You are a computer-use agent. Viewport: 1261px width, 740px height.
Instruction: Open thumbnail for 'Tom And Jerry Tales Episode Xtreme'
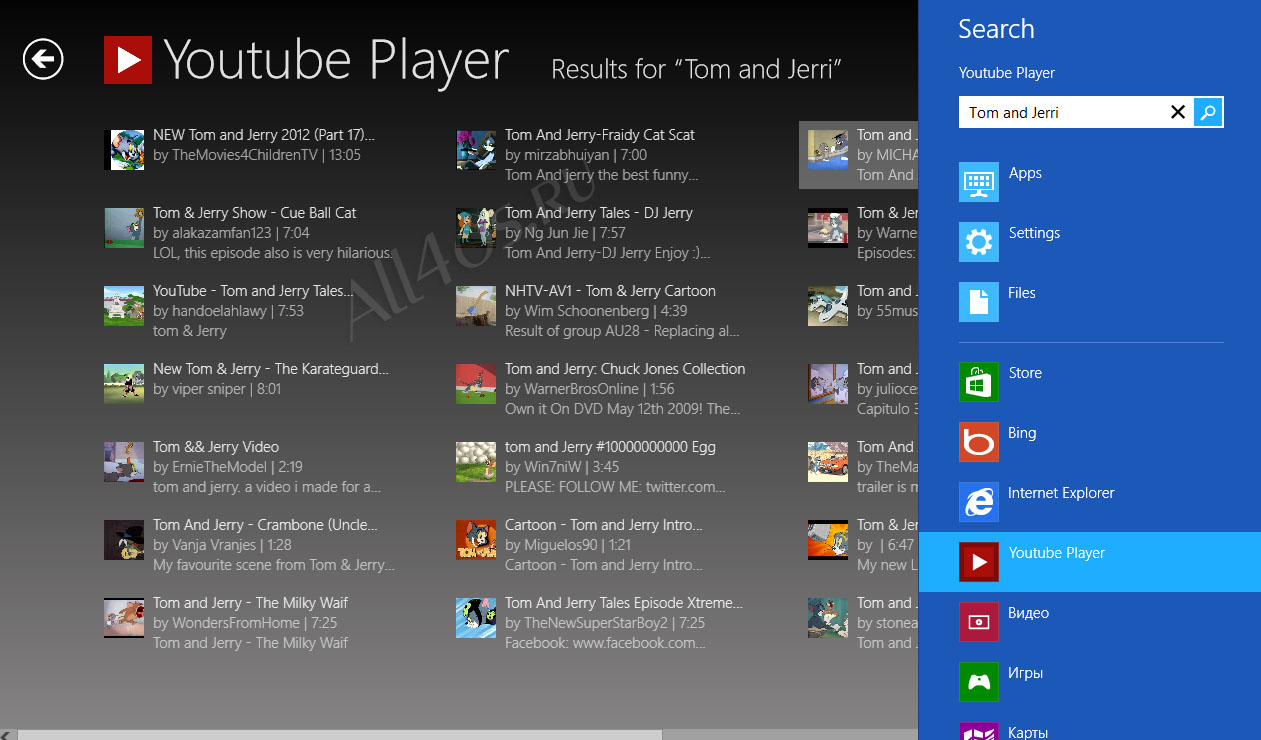pos(476,618)
